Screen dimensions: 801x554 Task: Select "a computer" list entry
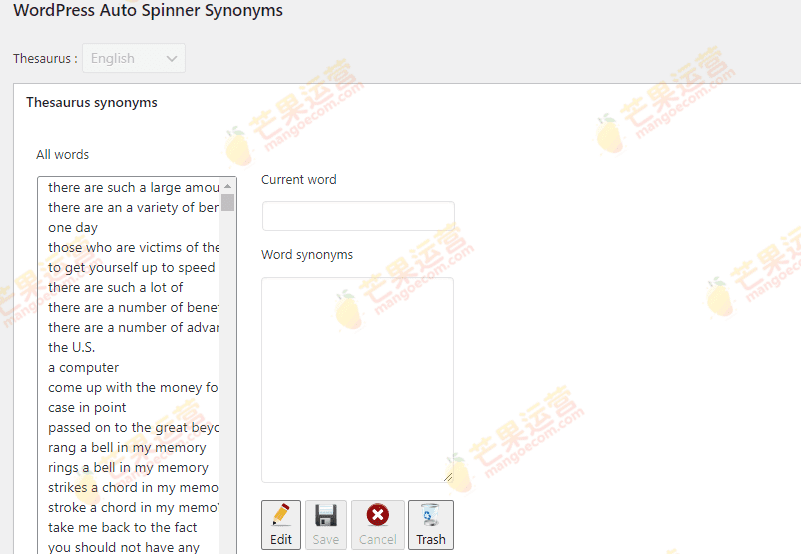coord(83,367)
